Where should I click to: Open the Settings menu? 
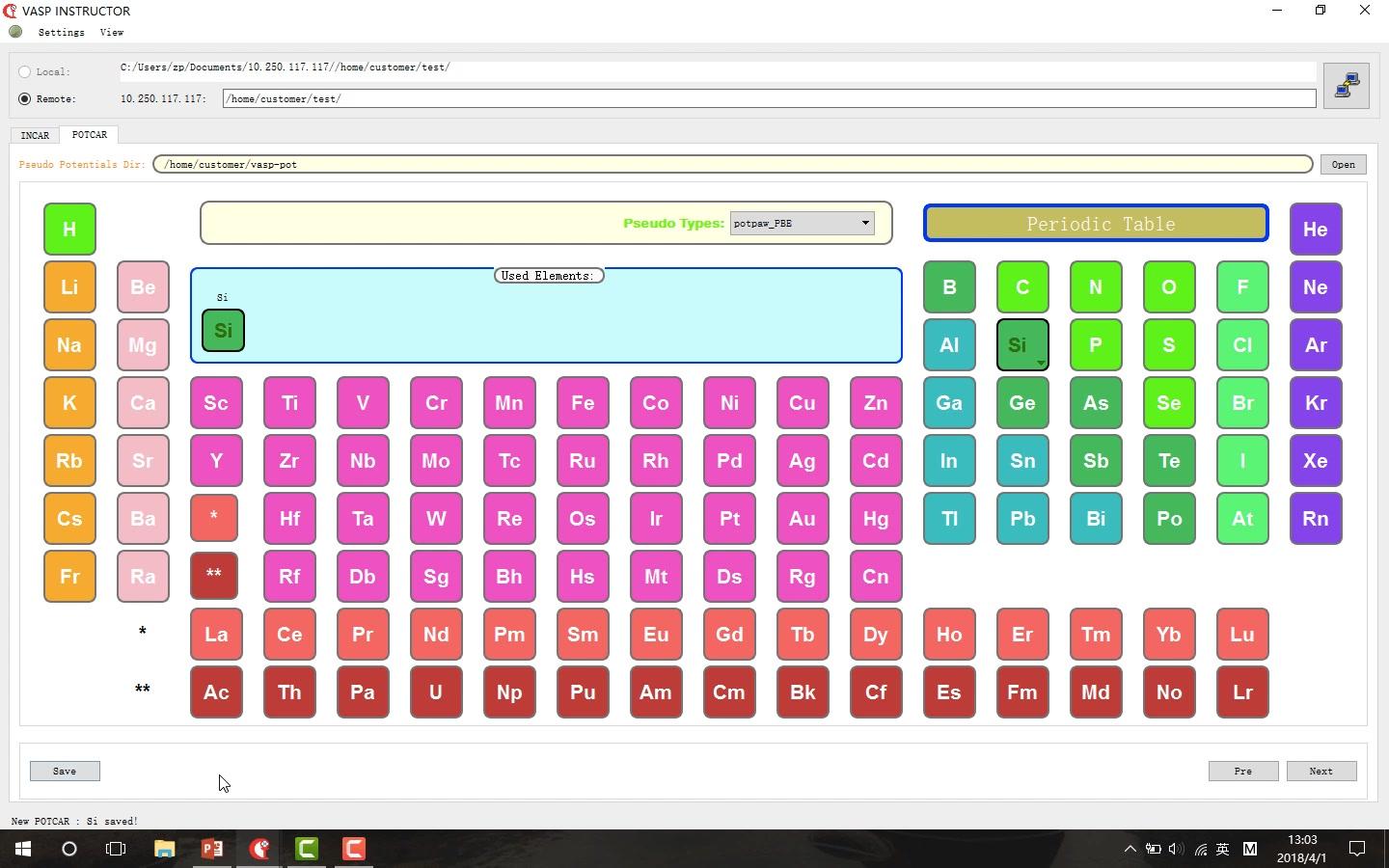(61, 32)
